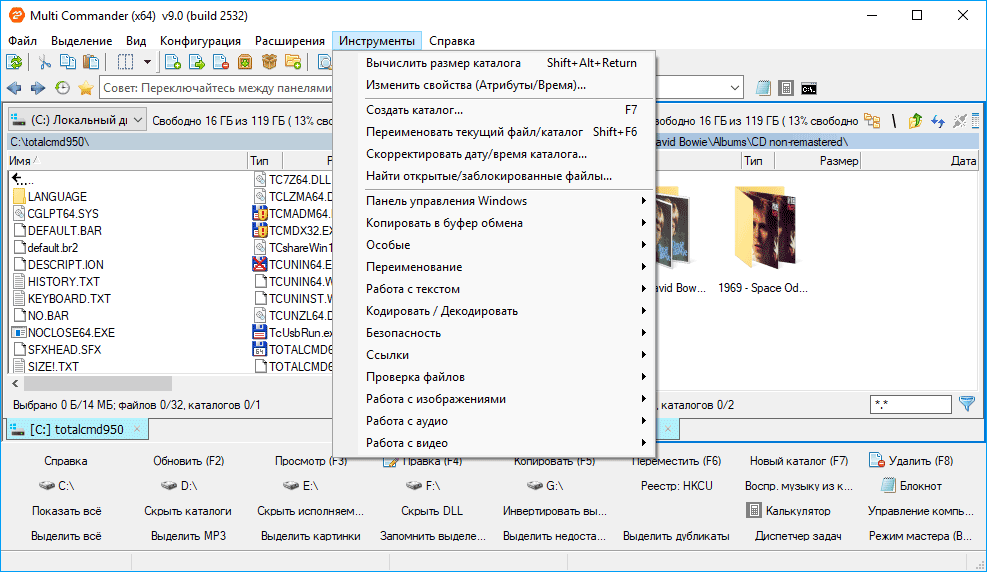The height and width of the screenshot is (572, 987).
Task: Expand Панель управления Windows submenu
Action: 507,201
